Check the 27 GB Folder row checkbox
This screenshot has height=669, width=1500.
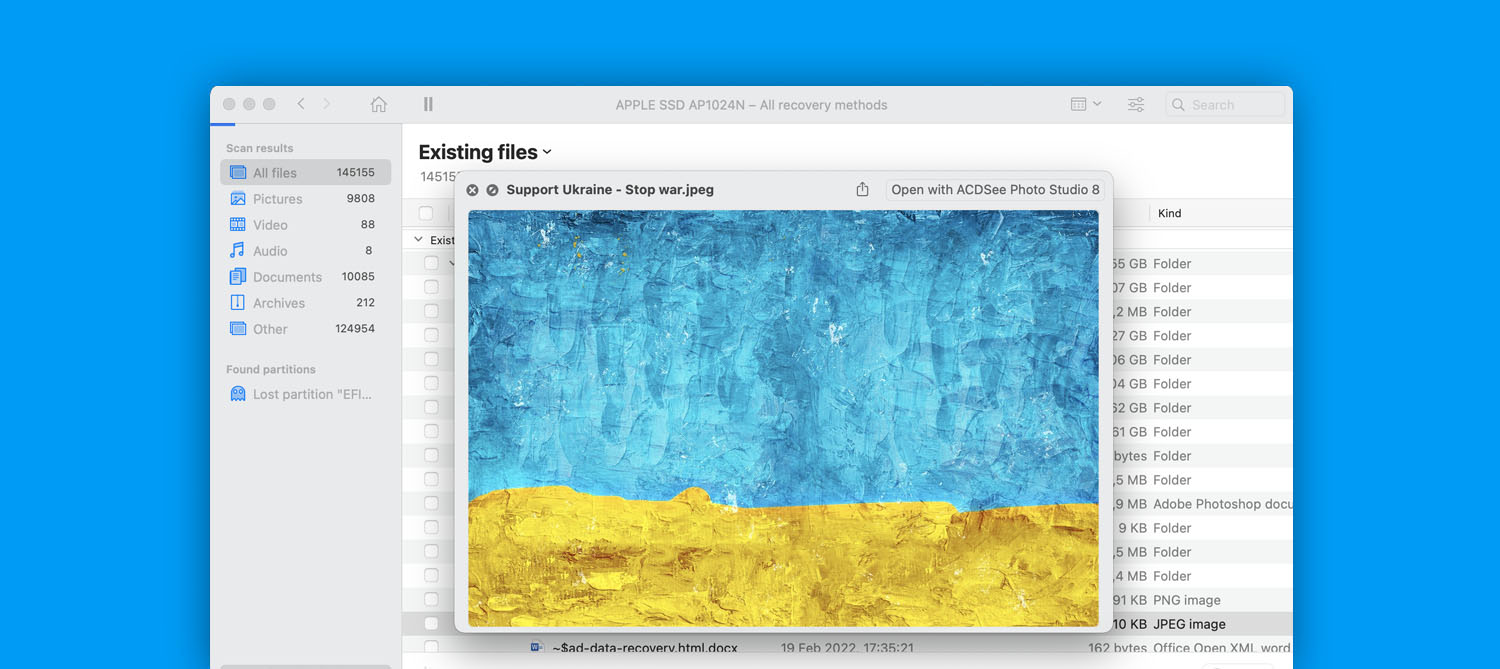pos(431,335)
